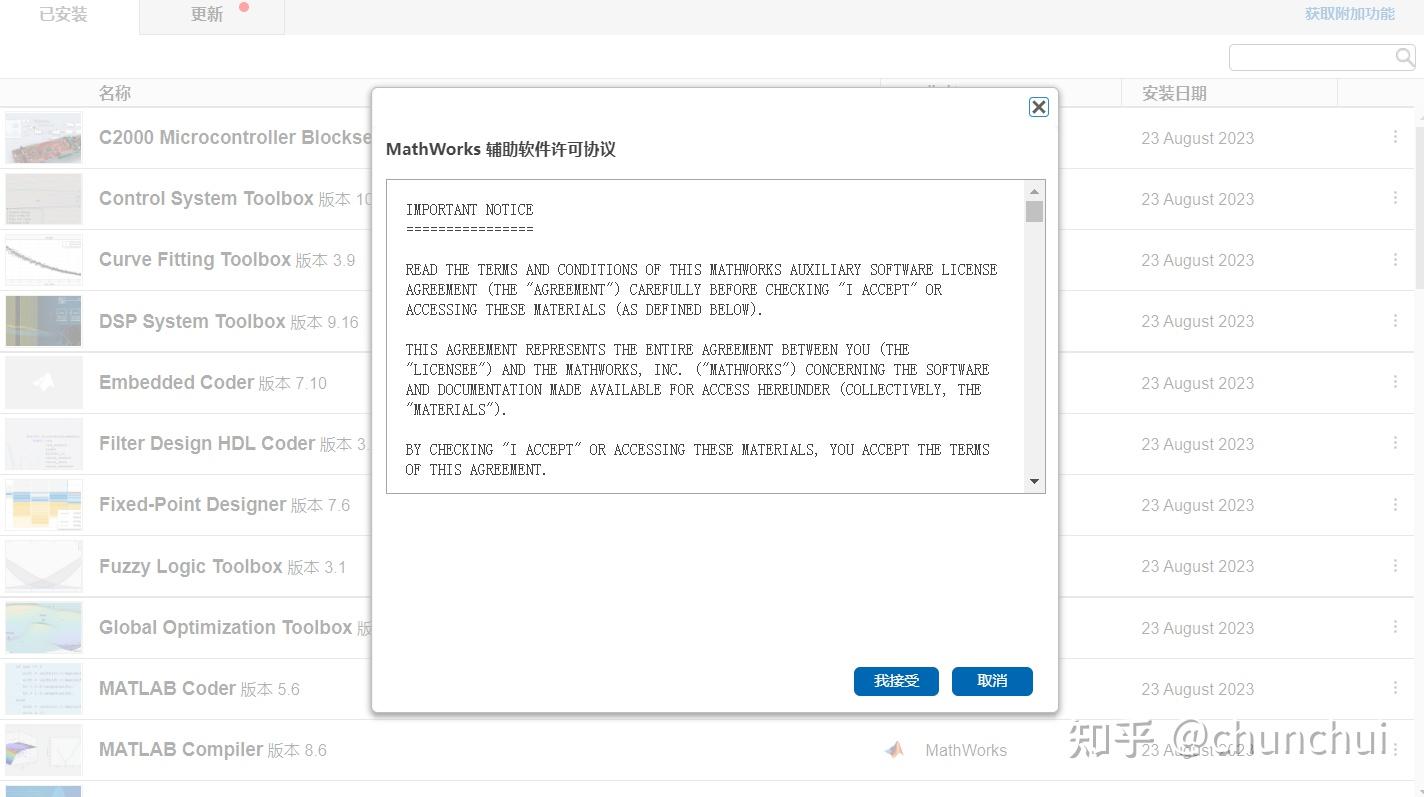Switch to the 更新 tab
This screenshot has width=1424, height=797.
[x=206, y=14]
